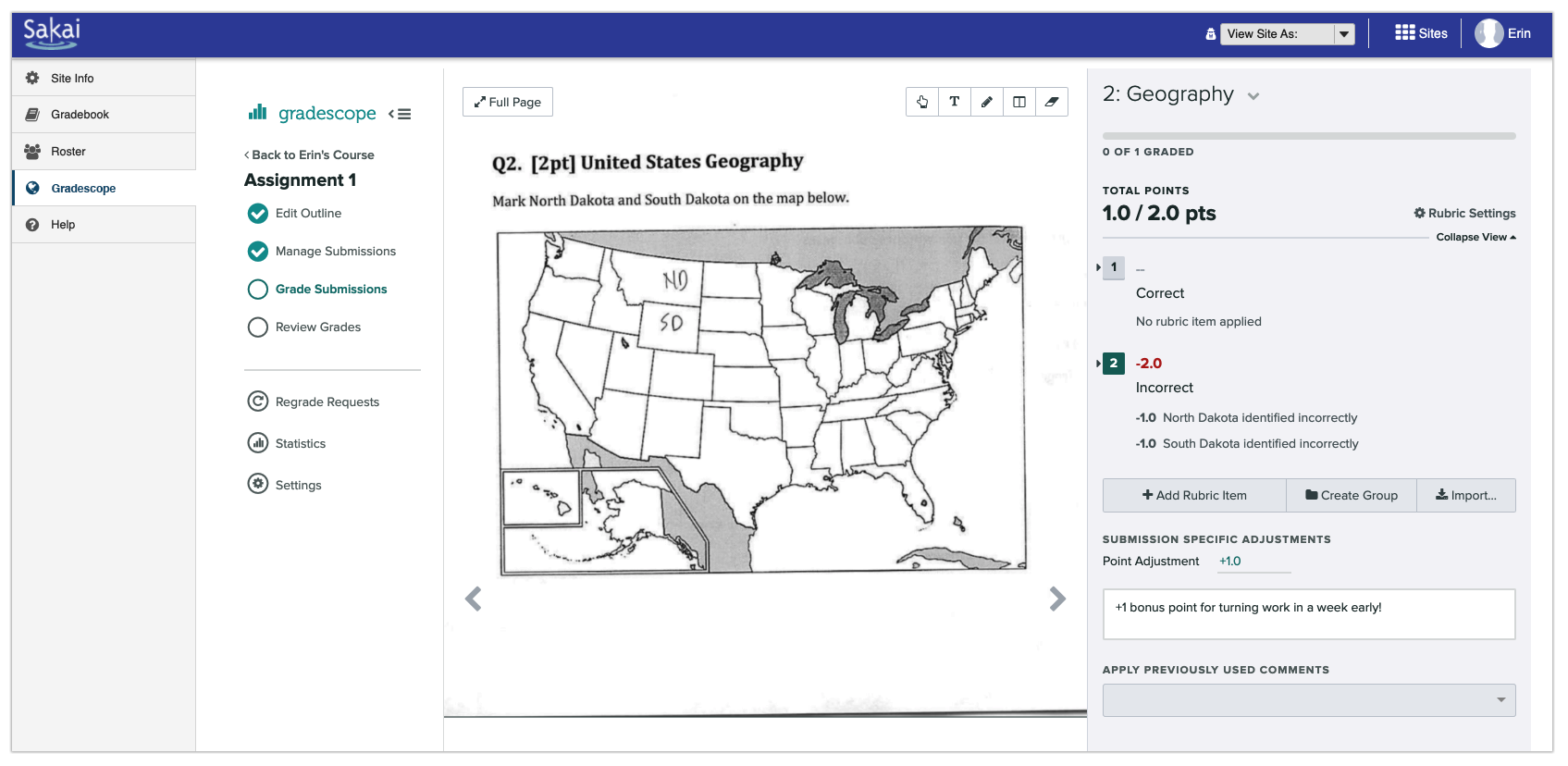Viewport: 1568px width, 766px height.
Task: Go to next submission arrow
Action: pos(1057,599)
